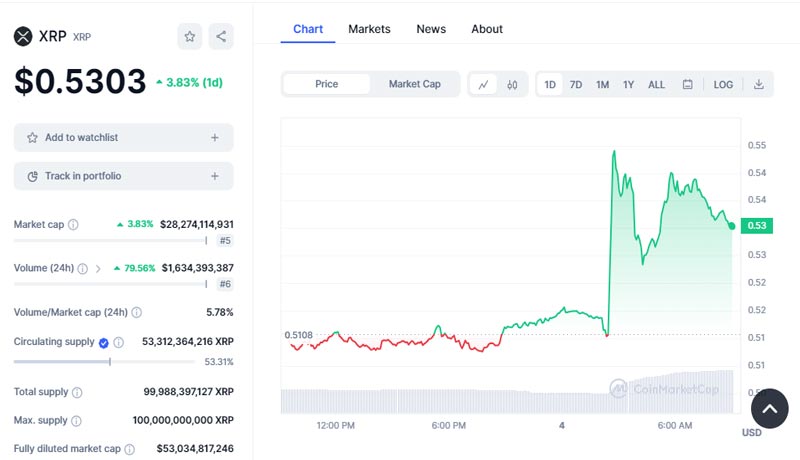Screen dimensions: 800x460
Task: Click the 12:00 PM time axis label
Action: tap(336, 425)
